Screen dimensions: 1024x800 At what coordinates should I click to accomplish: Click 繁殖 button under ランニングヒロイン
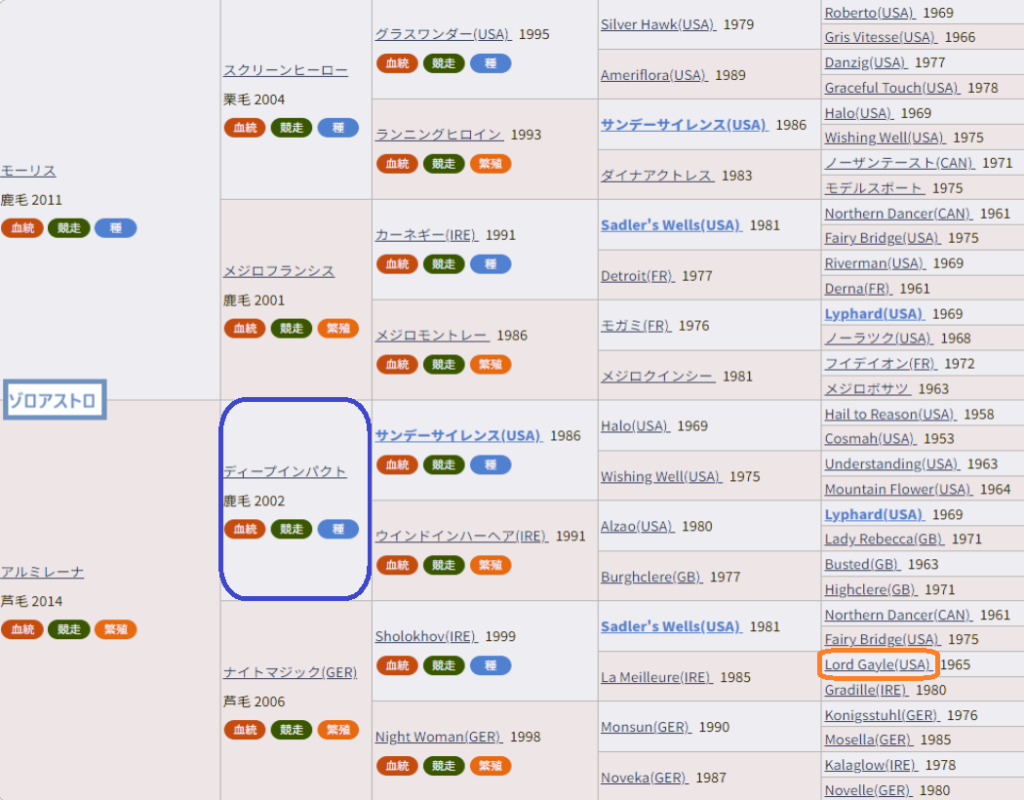click(x=490, y=163)
